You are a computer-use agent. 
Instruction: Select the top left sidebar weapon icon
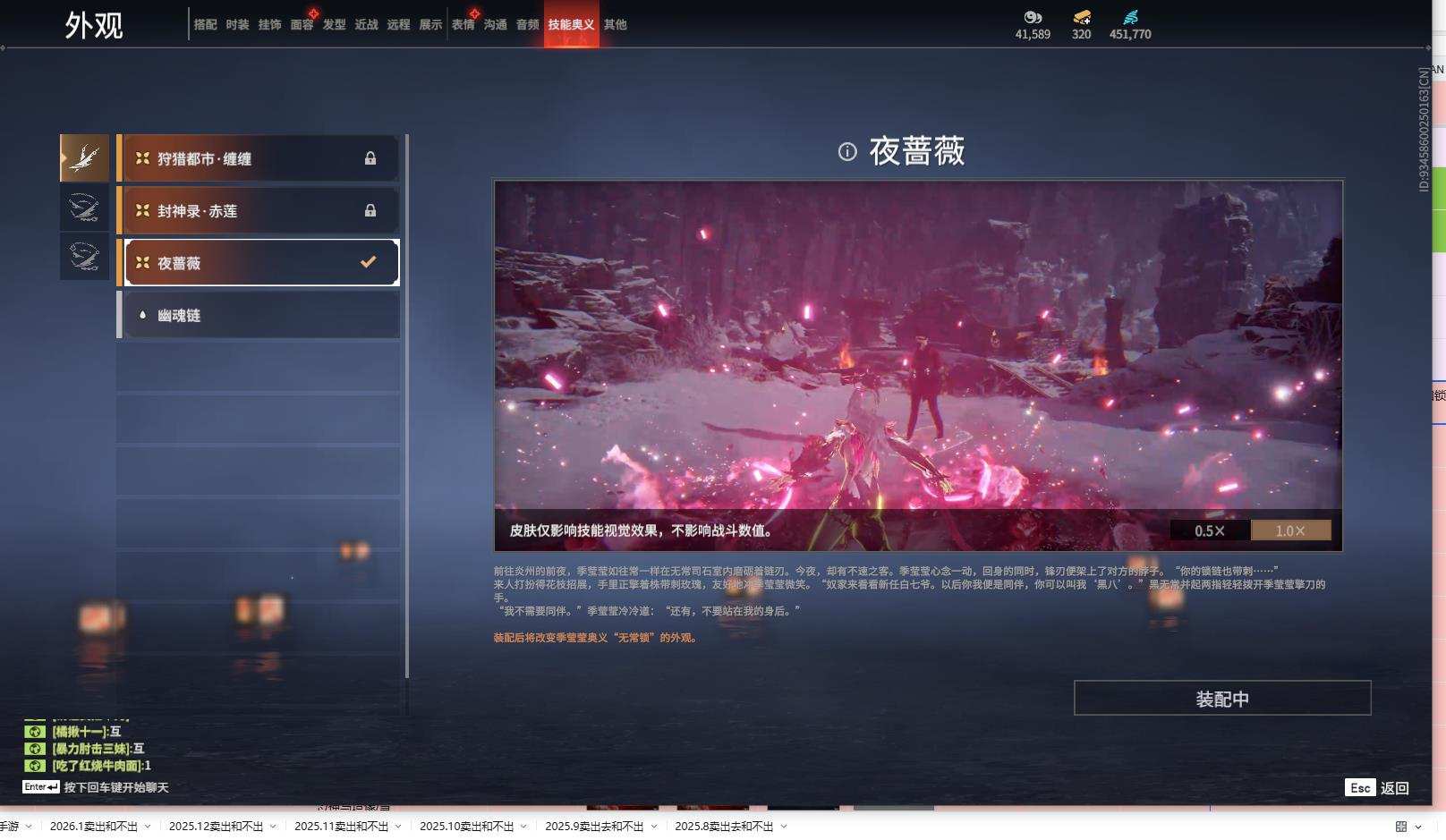tap(84, 157)
